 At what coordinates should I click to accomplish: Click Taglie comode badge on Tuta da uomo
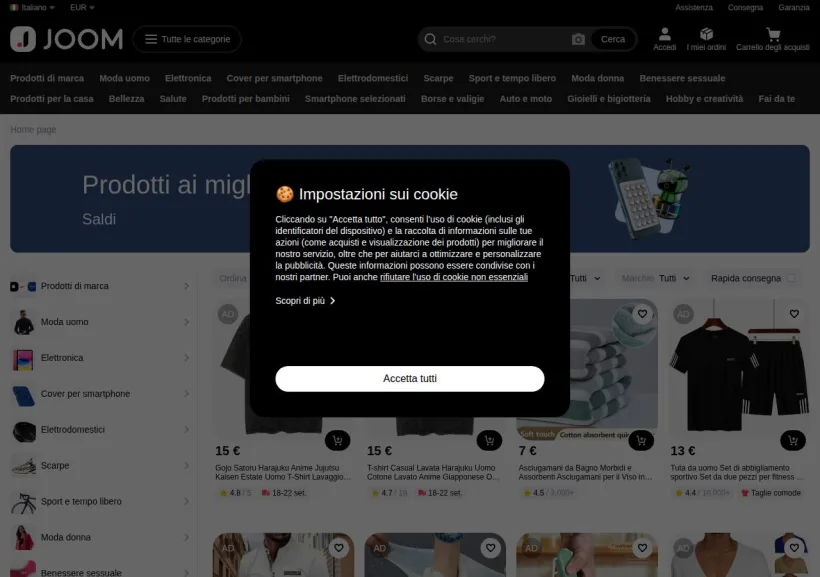coord(771,493)
